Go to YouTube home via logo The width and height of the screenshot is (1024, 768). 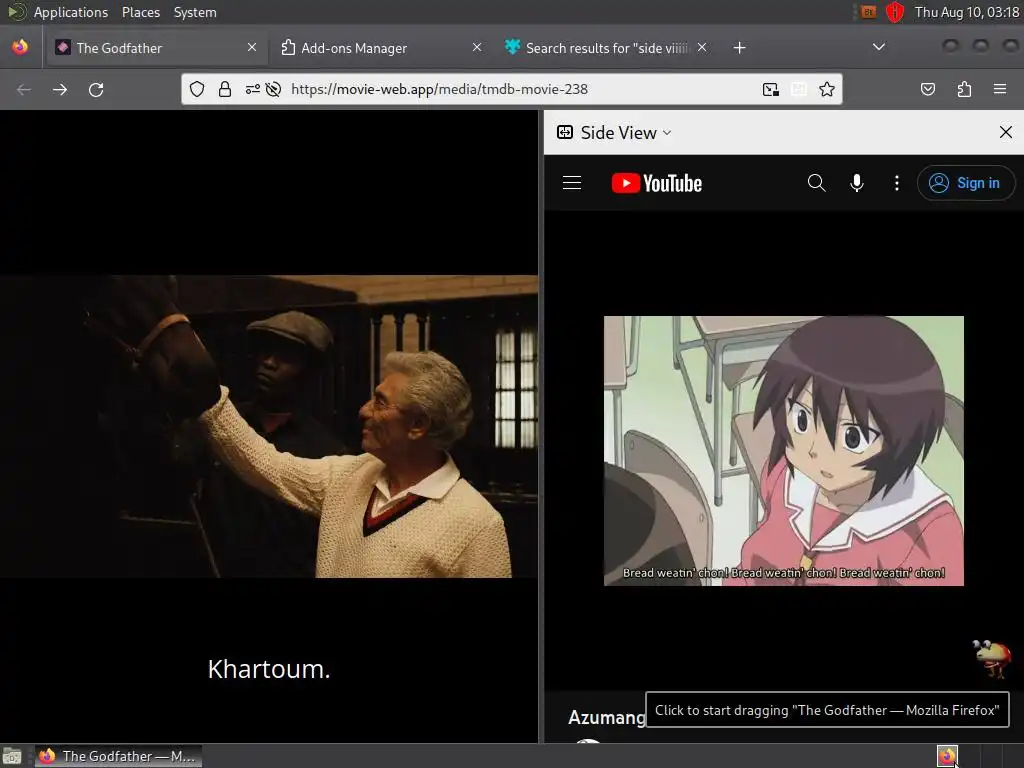coord(656,184)
